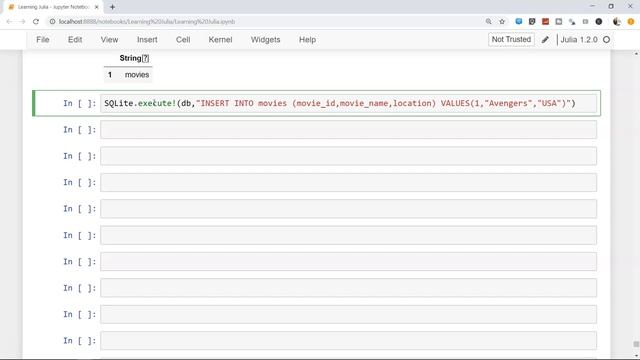
Task: Click the SQLite.execute! code cell
Action: tap(348, 103)
